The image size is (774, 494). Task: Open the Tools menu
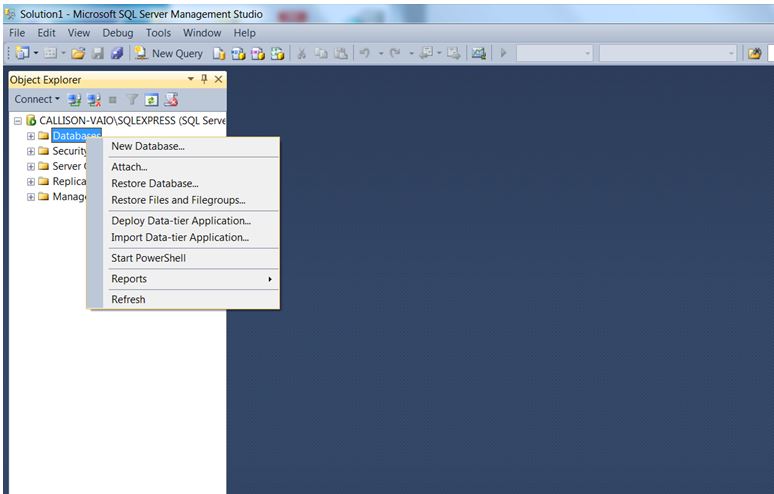click(x=158, y=33)
